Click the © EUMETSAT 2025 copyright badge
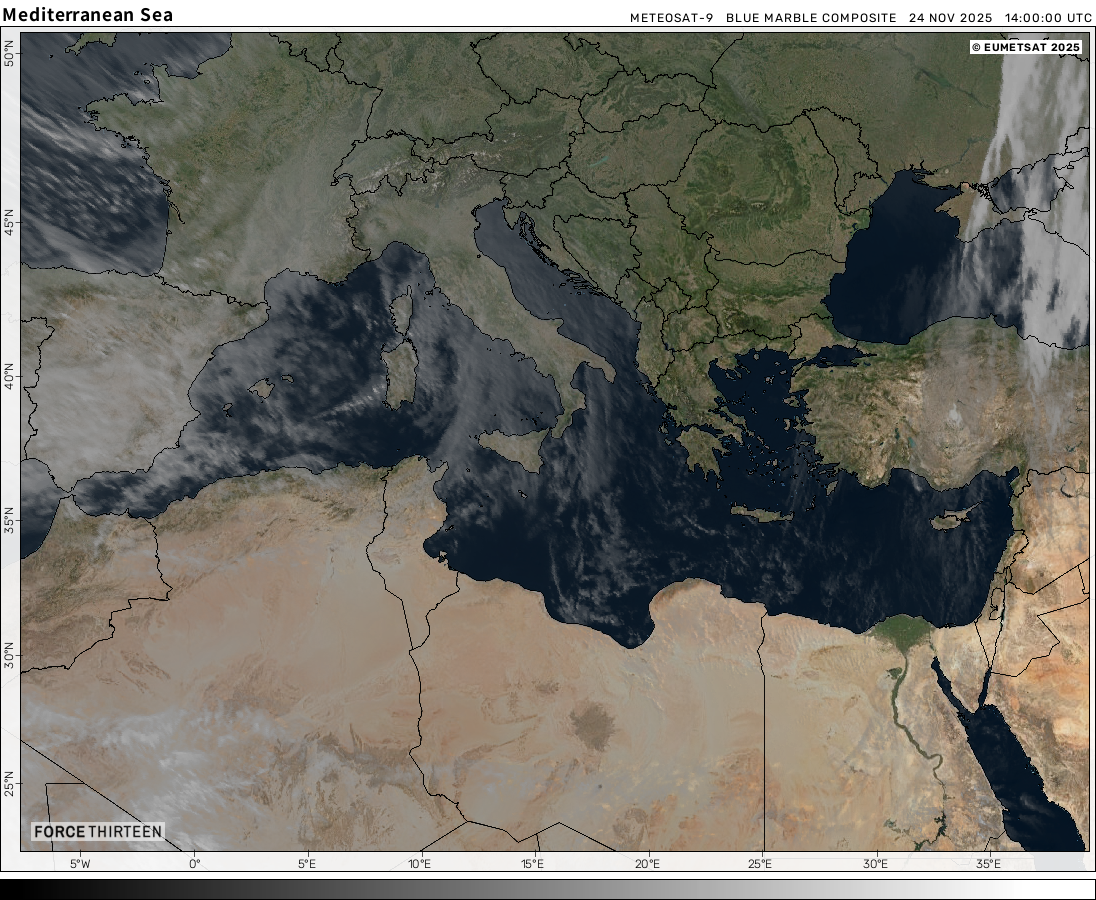This screenshot has width=1096, height=900. pos(1026,47)
